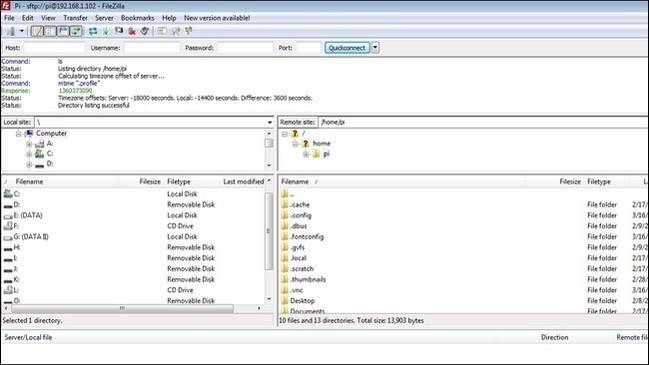The height and width of the screenshot is (365, 649).
Task: Click the Username input field
Action: click(152, 48)
